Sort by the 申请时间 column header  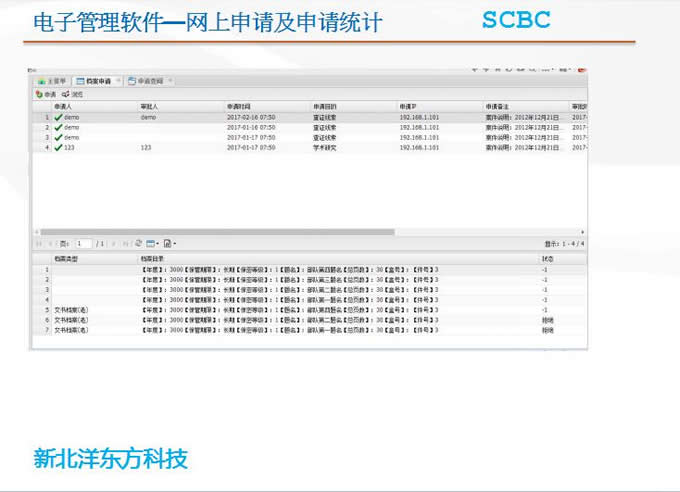pos(238,105)
